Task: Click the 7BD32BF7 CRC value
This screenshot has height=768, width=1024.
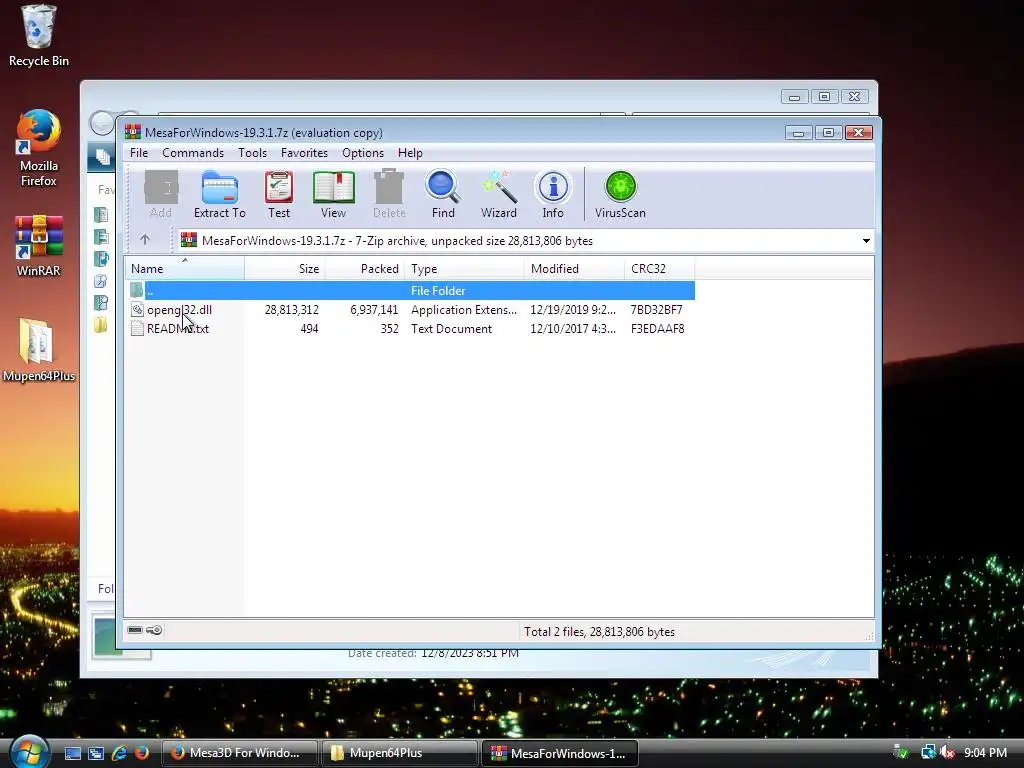Action: click(x=656, y=310)
